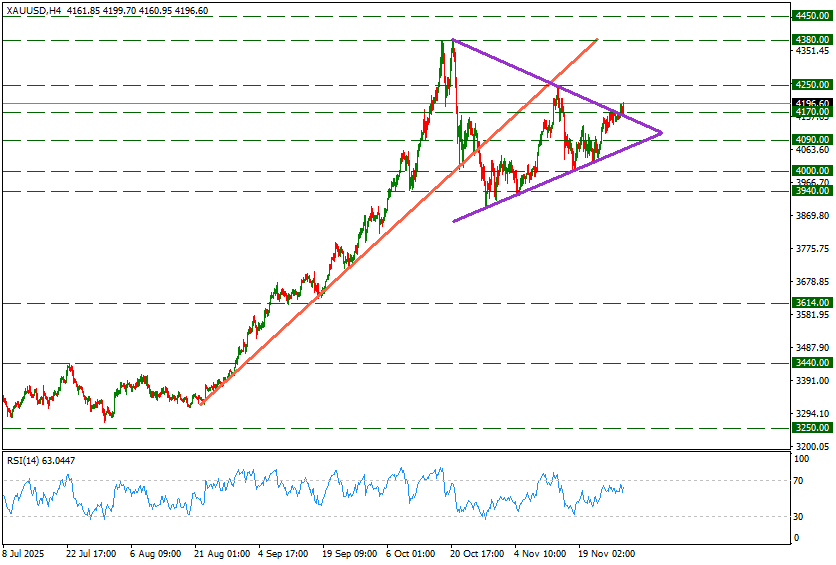Select the 4090.00 price level label

(811, 140)
